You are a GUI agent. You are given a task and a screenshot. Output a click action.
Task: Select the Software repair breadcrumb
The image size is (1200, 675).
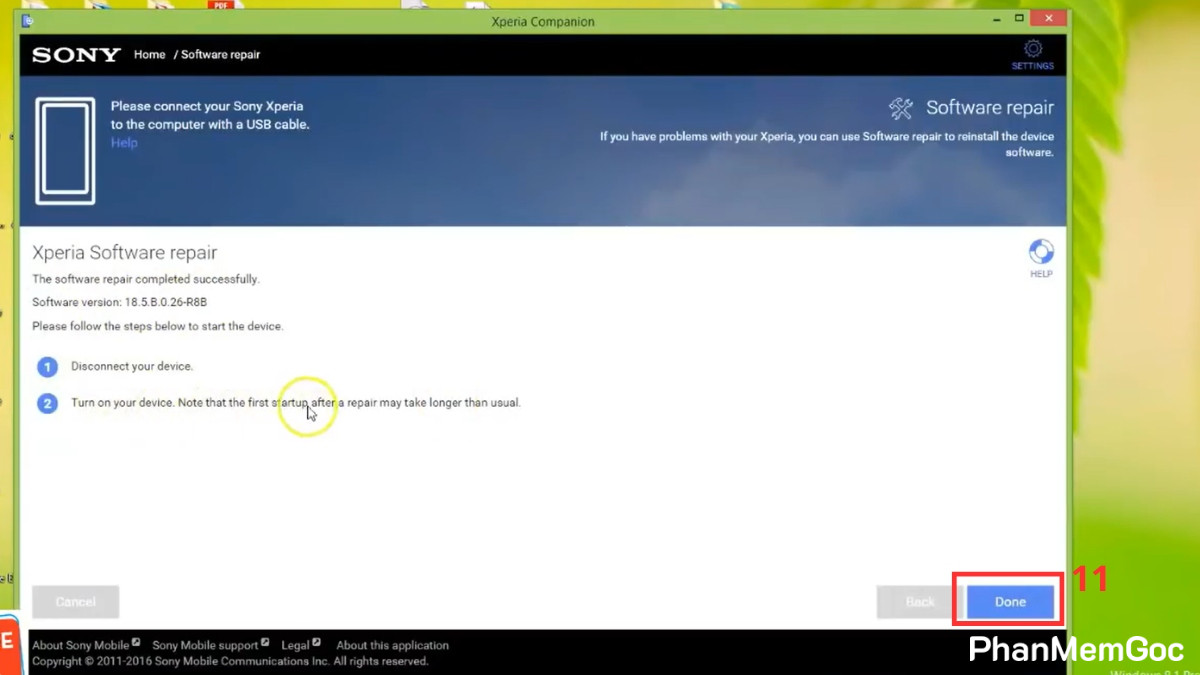tap(220, 55)
